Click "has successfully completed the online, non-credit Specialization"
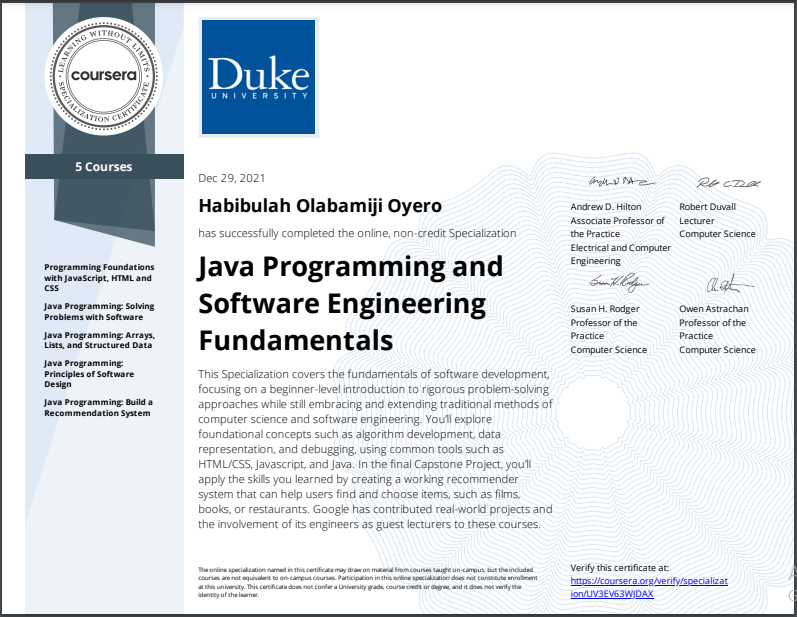This screenshot has width=797, height=617. [357, 233]
